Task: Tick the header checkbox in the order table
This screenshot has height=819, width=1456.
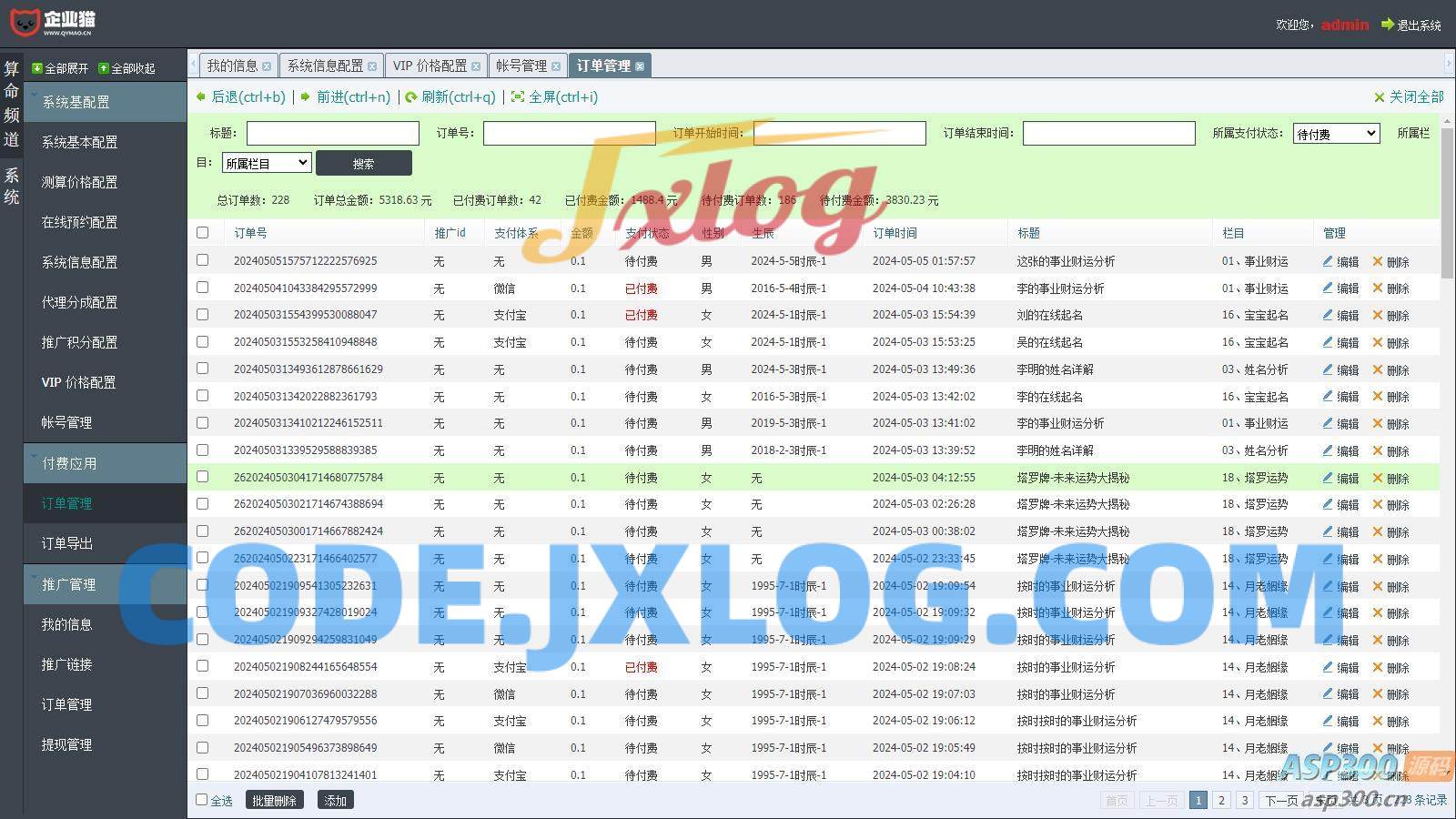Action: coord(203,233)
